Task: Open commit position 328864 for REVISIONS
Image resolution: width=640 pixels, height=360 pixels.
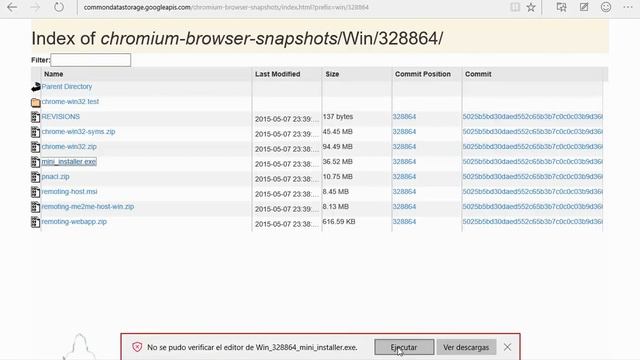Action: click(404, 117)
